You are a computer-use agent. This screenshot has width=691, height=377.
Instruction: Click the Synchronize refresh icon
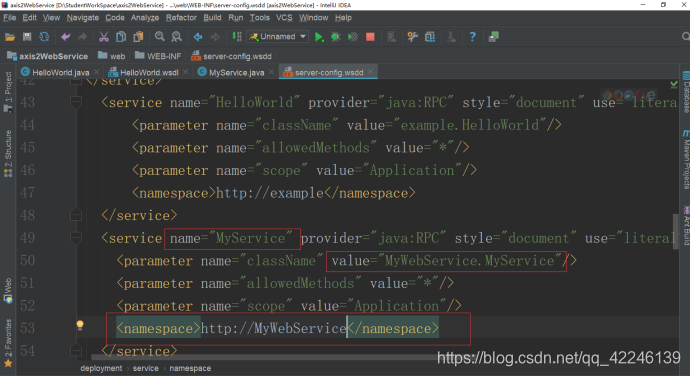(x=44, y=37)
